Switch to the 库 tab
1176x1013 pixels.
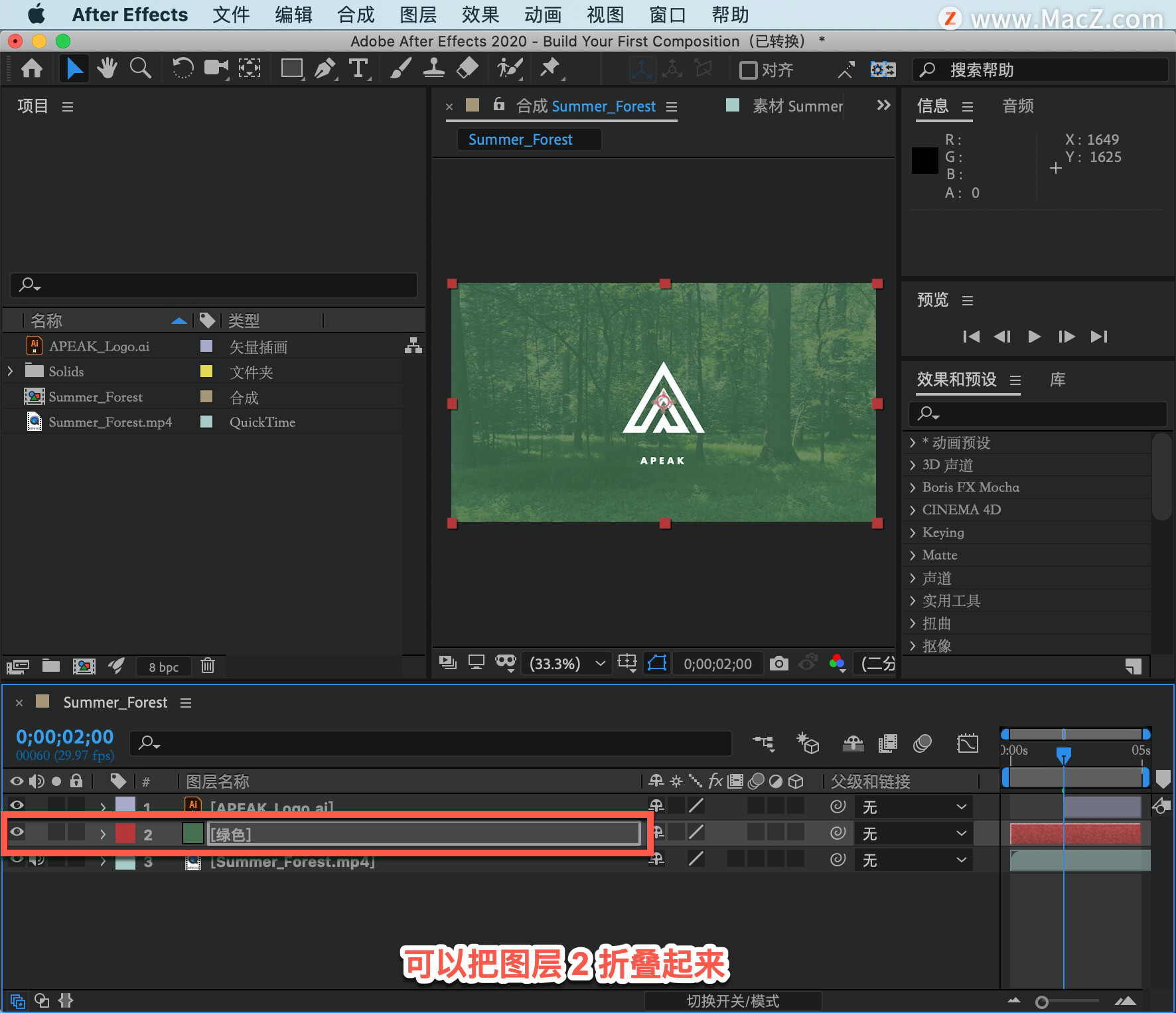[1057, 380]
